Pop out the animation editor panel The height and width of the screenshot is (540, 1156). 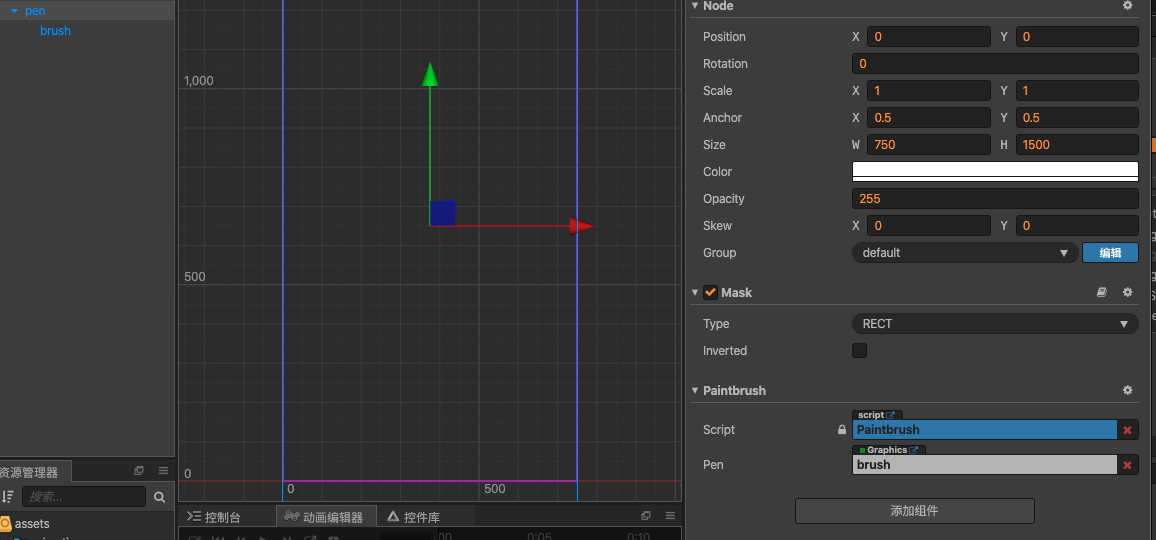pyautogui.click(x=646, y=516)
